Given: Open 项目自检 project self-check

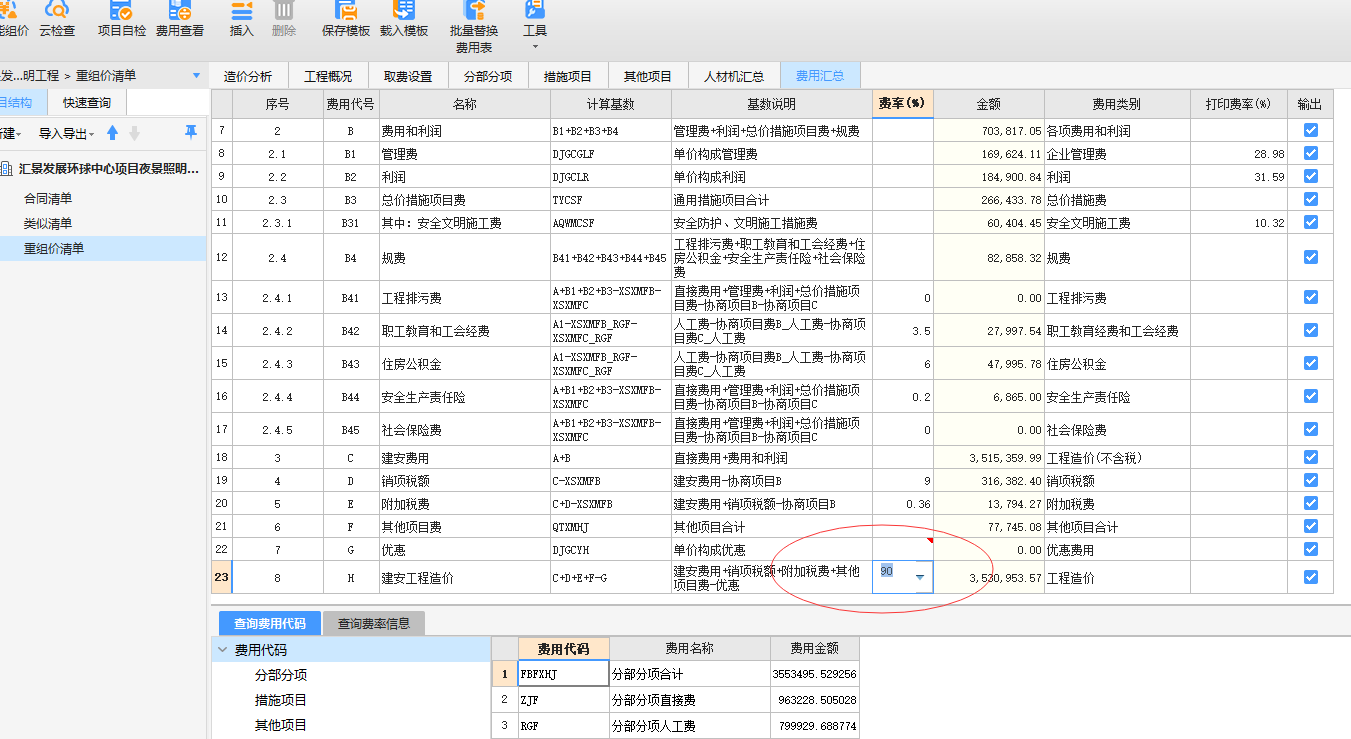Looking at the screenshot, I should tap(121, 20).
